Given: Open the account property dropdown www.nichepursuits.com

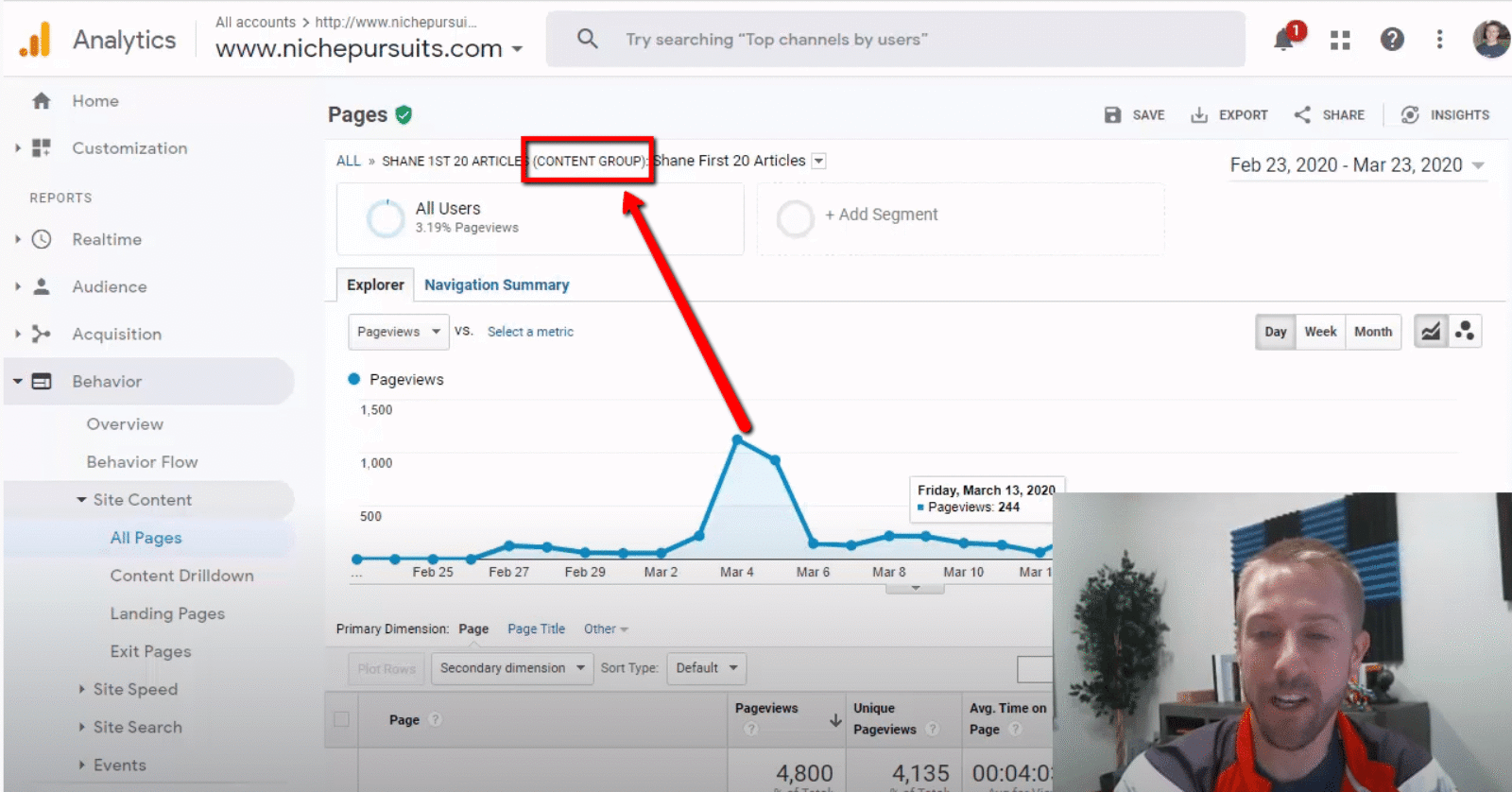Looking at the screenshot, I should tap(369, 48).
